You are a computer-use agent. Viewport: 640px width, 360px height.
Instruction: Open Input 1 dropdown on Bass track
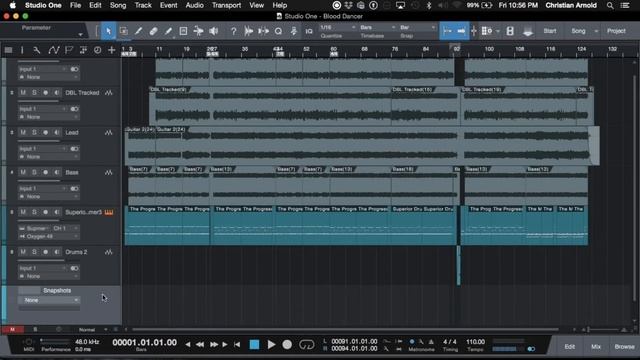click(x=42, y=189)
